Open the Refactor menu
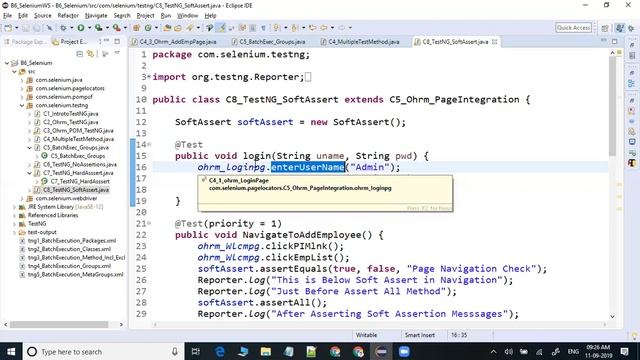This screenshot has height=360, width=640. coord(68,16)
